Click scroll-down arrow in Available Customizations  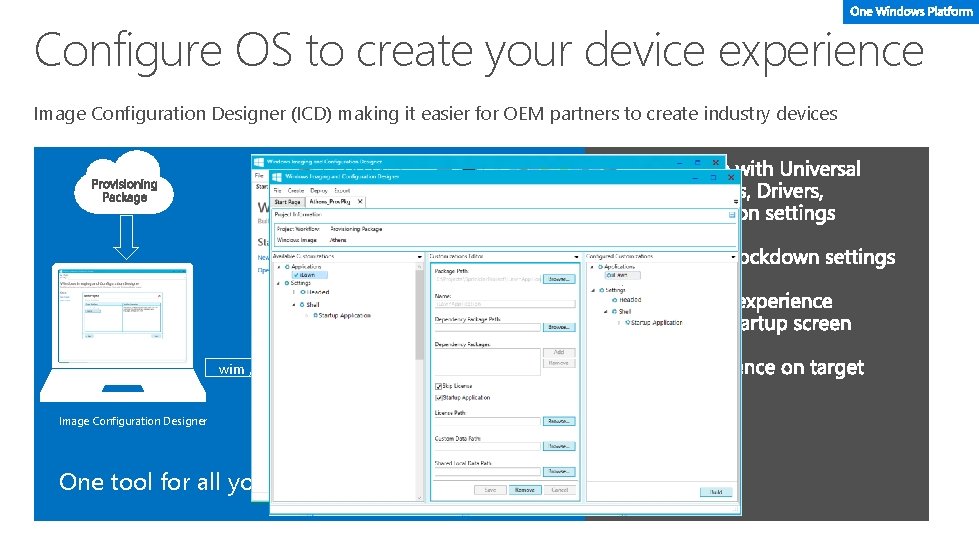(420, 497)
